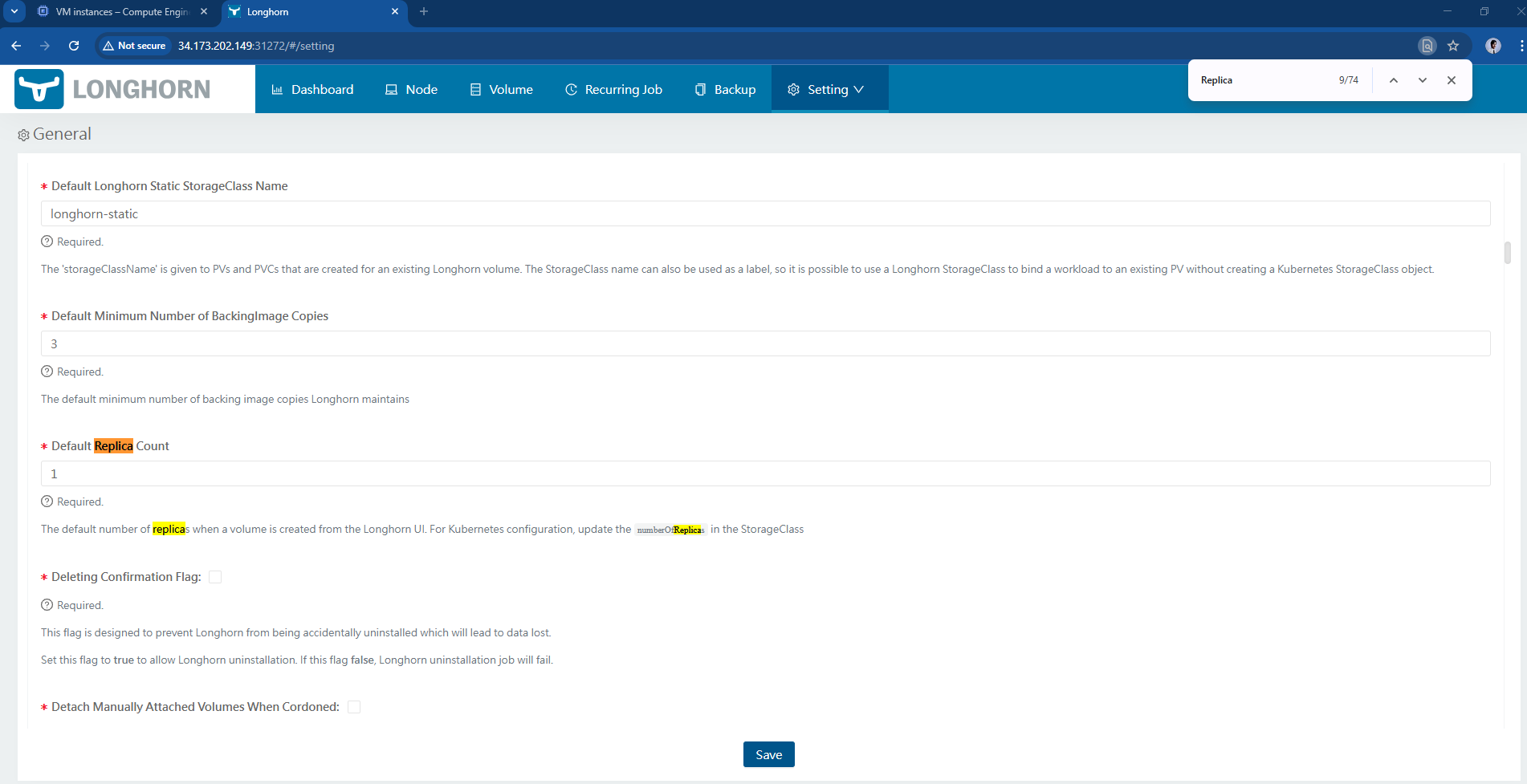Viewport: 1527px width, 784px height.
Task: Click the page scrollbar thumb
Action: (x=1508, y=253)
